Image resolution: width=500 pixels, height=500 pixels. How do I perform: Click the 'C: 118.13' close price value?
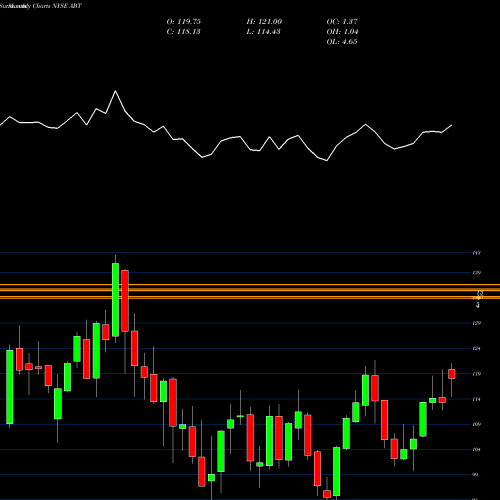click(183, 32)
